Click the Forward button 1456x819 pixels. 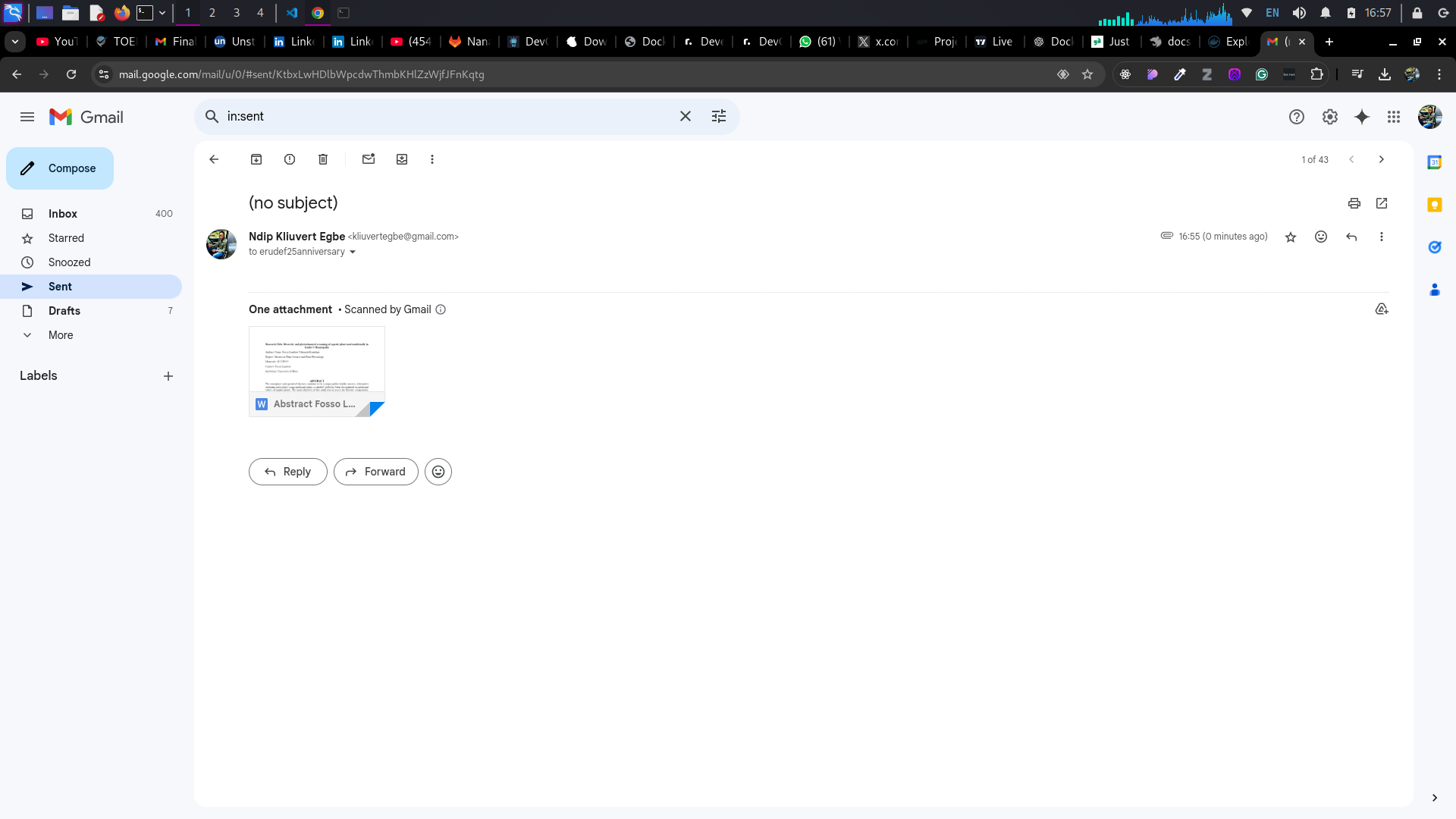click(x=376, y=472)
